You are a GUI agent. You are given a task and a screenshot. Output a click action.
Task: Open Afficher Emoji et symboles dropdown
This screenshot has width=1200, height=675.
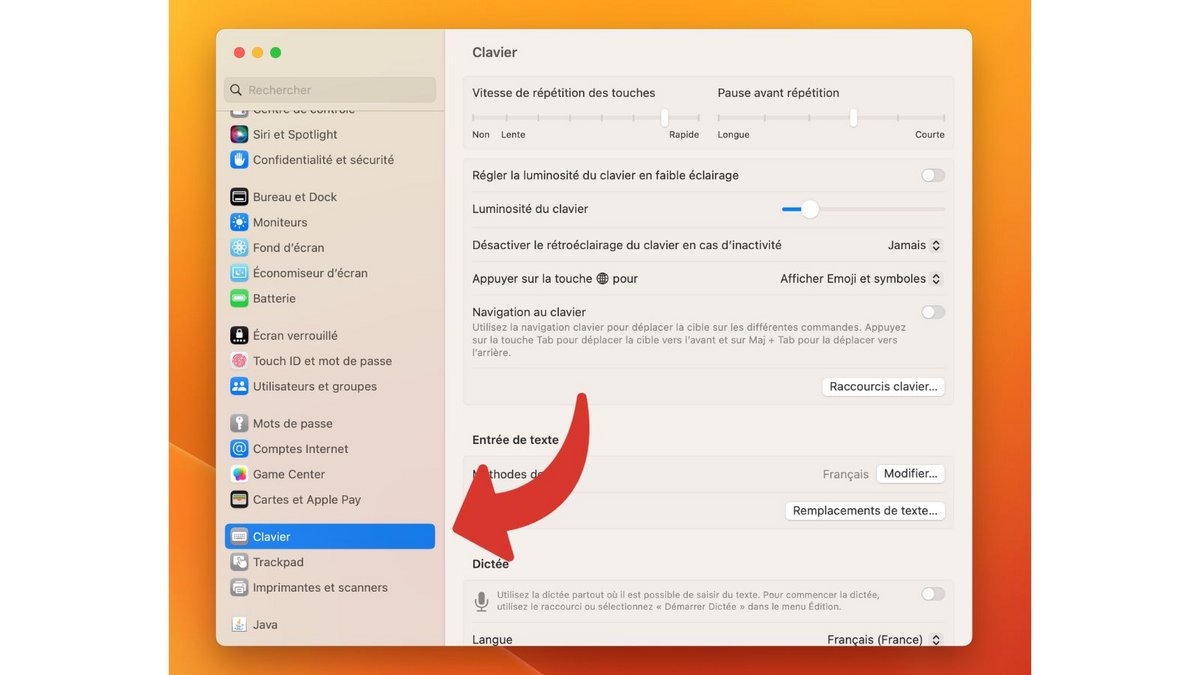pos(861,279)
